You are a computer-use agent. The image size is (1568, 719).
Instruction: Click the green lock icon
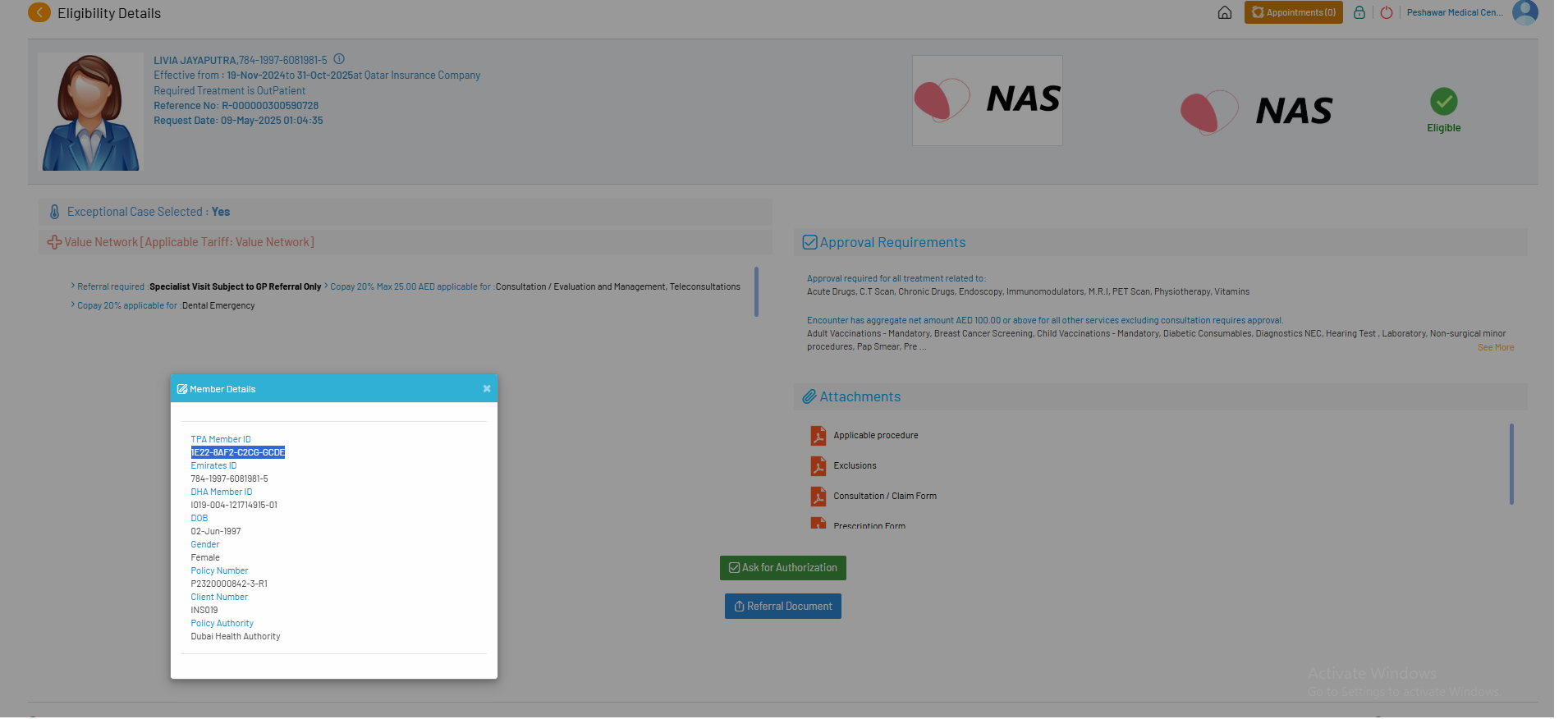(x=1359, y=12)
